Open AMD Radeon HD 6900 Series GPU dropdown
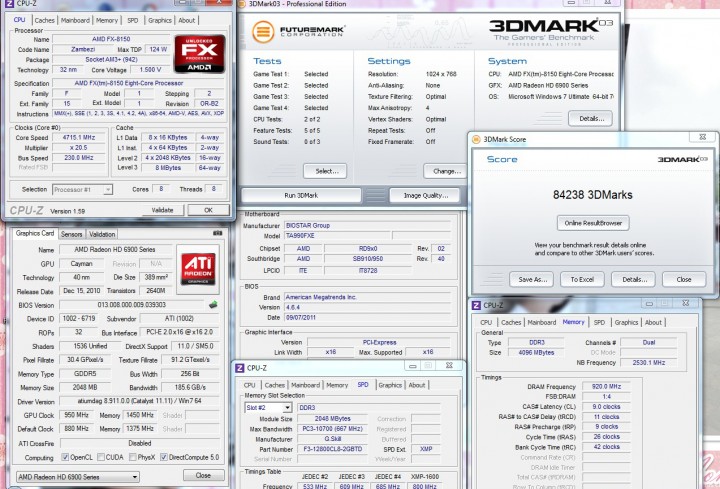This screenshot has width=720, height=489. coord(78,477)
